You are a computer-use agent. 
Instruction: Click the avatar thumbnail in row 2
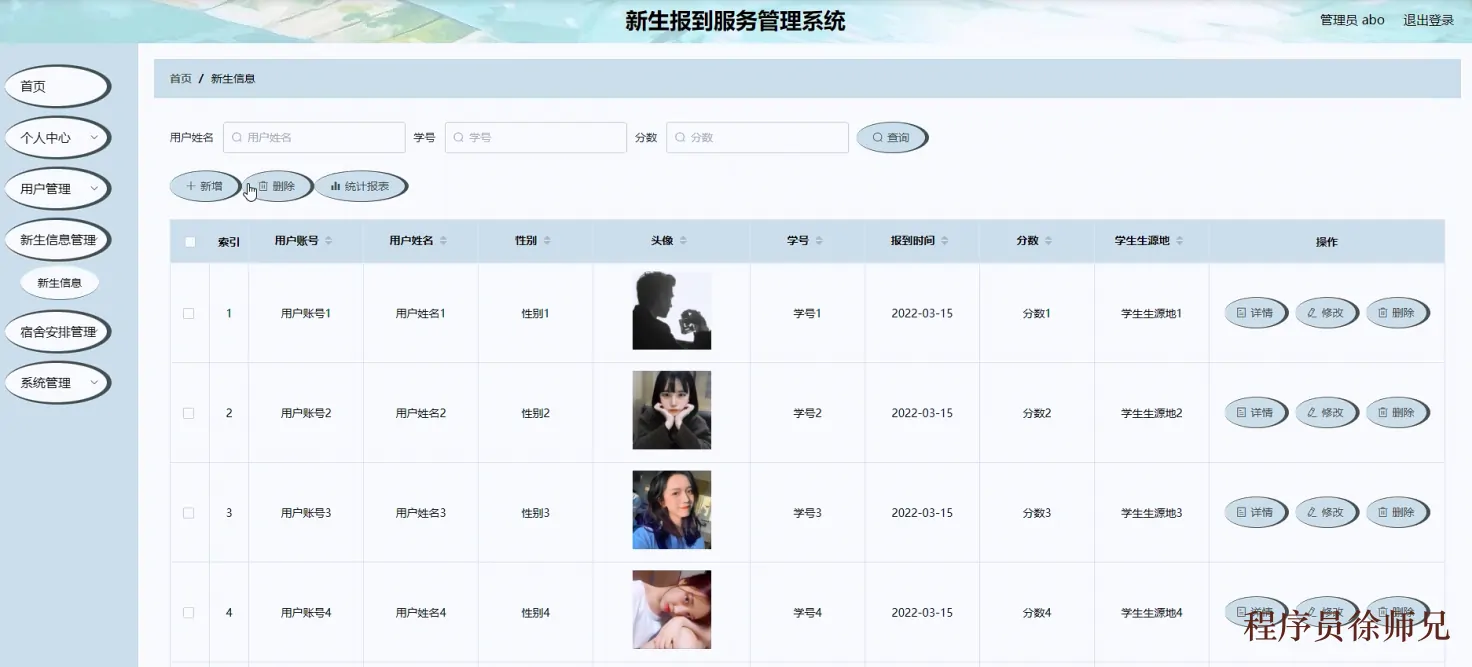pos(672,410)
